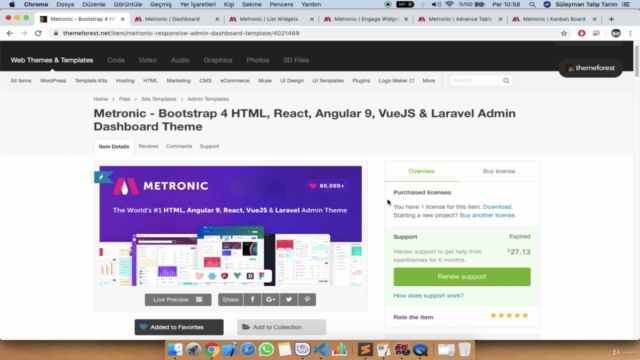This screenshot has width=640, height=360.
Task: Share on Pinterest icon button
Action: (x=307, y=300)
